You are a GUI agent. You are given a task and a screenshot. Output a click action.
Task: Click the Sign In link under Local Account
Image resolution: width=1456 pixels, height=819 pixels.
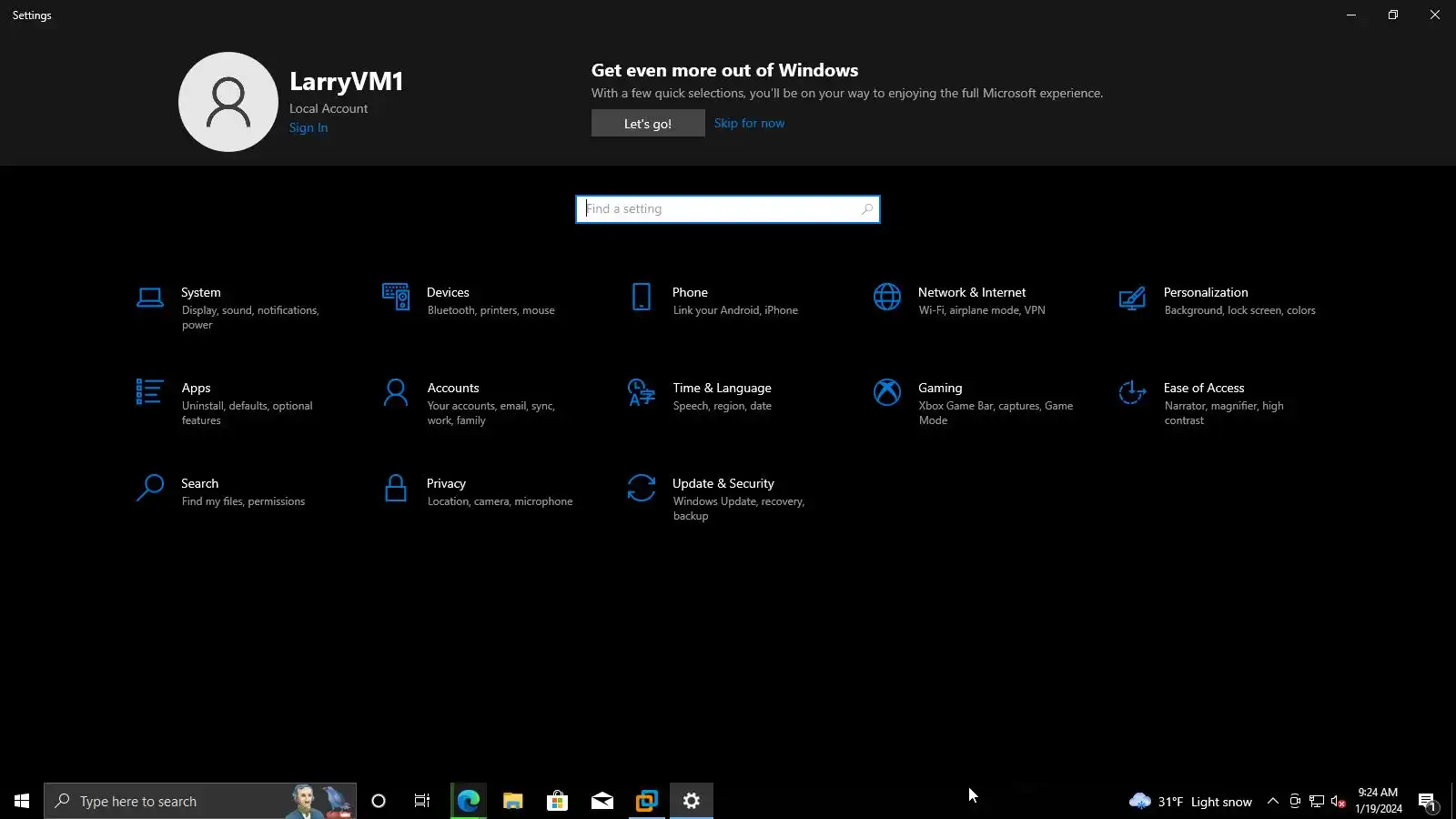(x=308, y=128)
